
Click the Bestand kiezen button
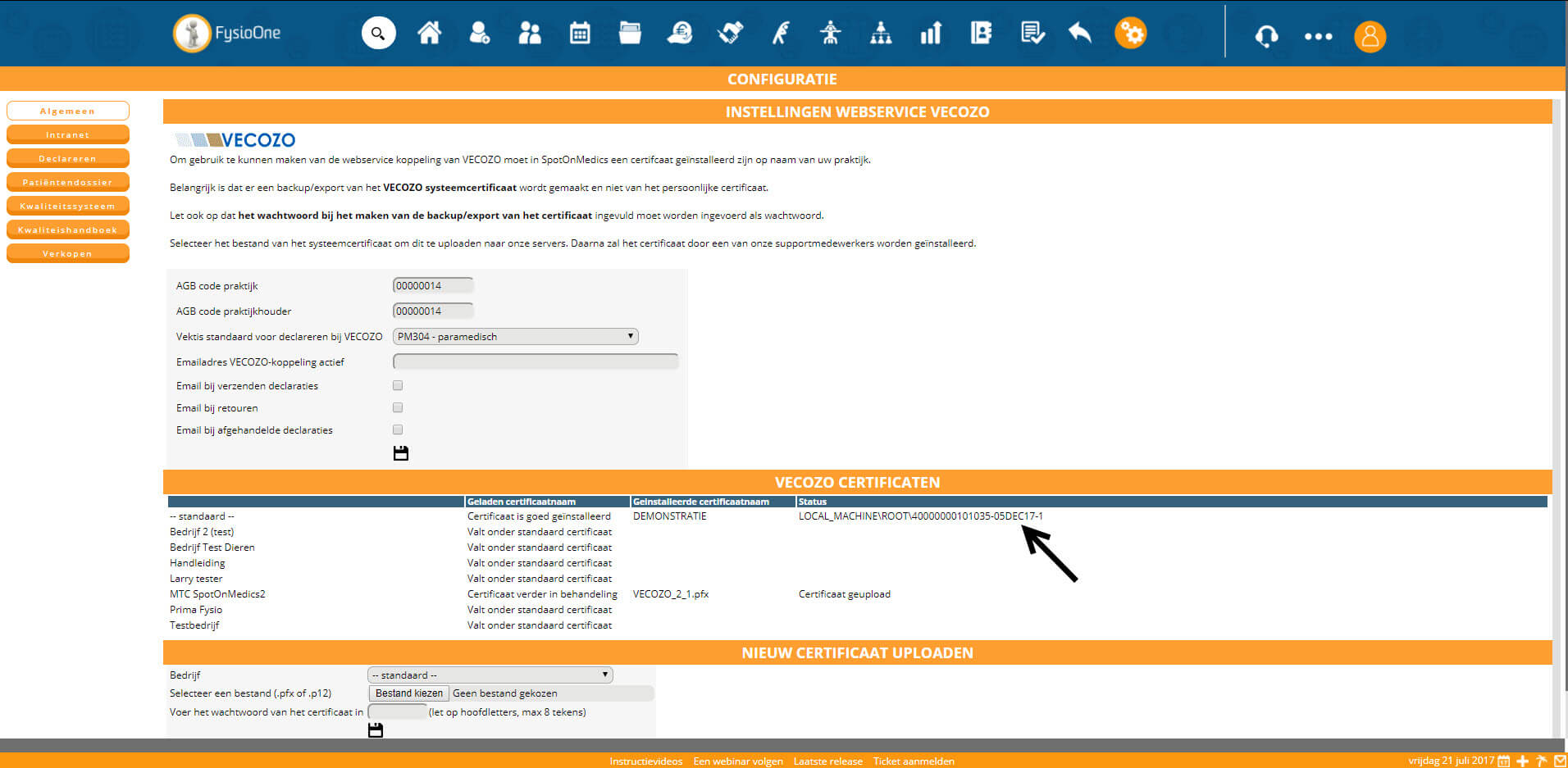(x=408, y=693)
